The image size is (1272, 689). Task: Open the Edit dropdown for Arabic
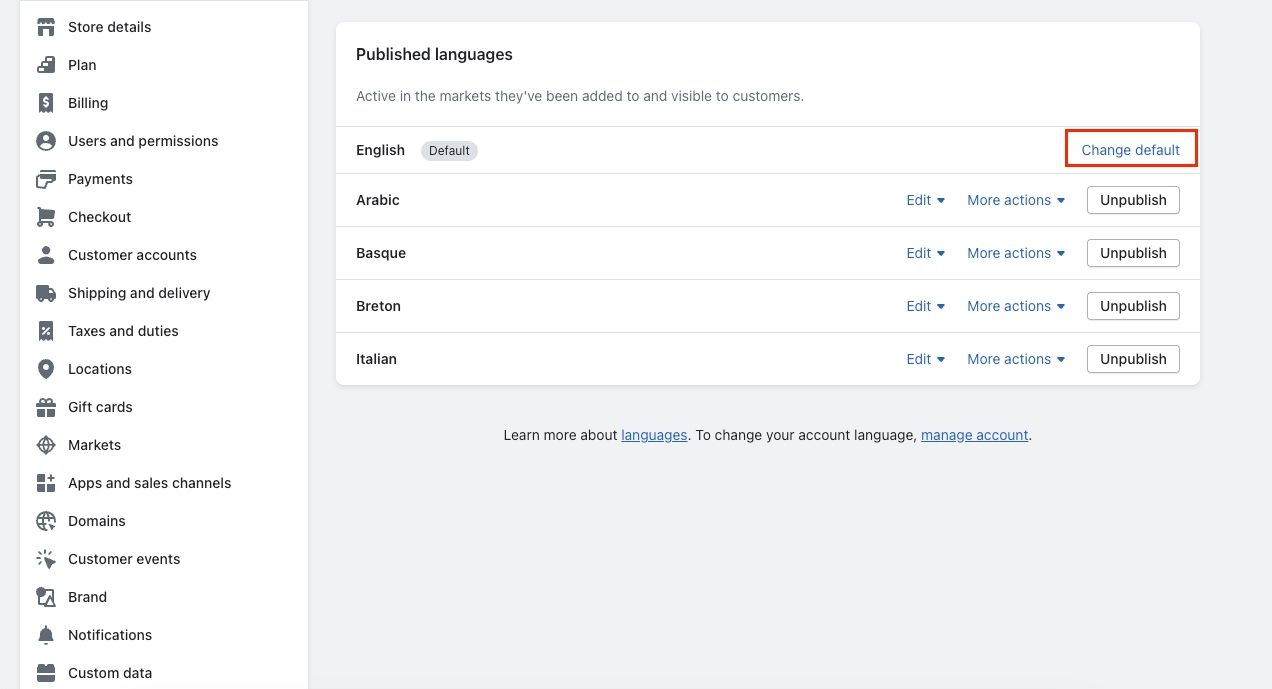pyautogui.click(x=925, y=200)
